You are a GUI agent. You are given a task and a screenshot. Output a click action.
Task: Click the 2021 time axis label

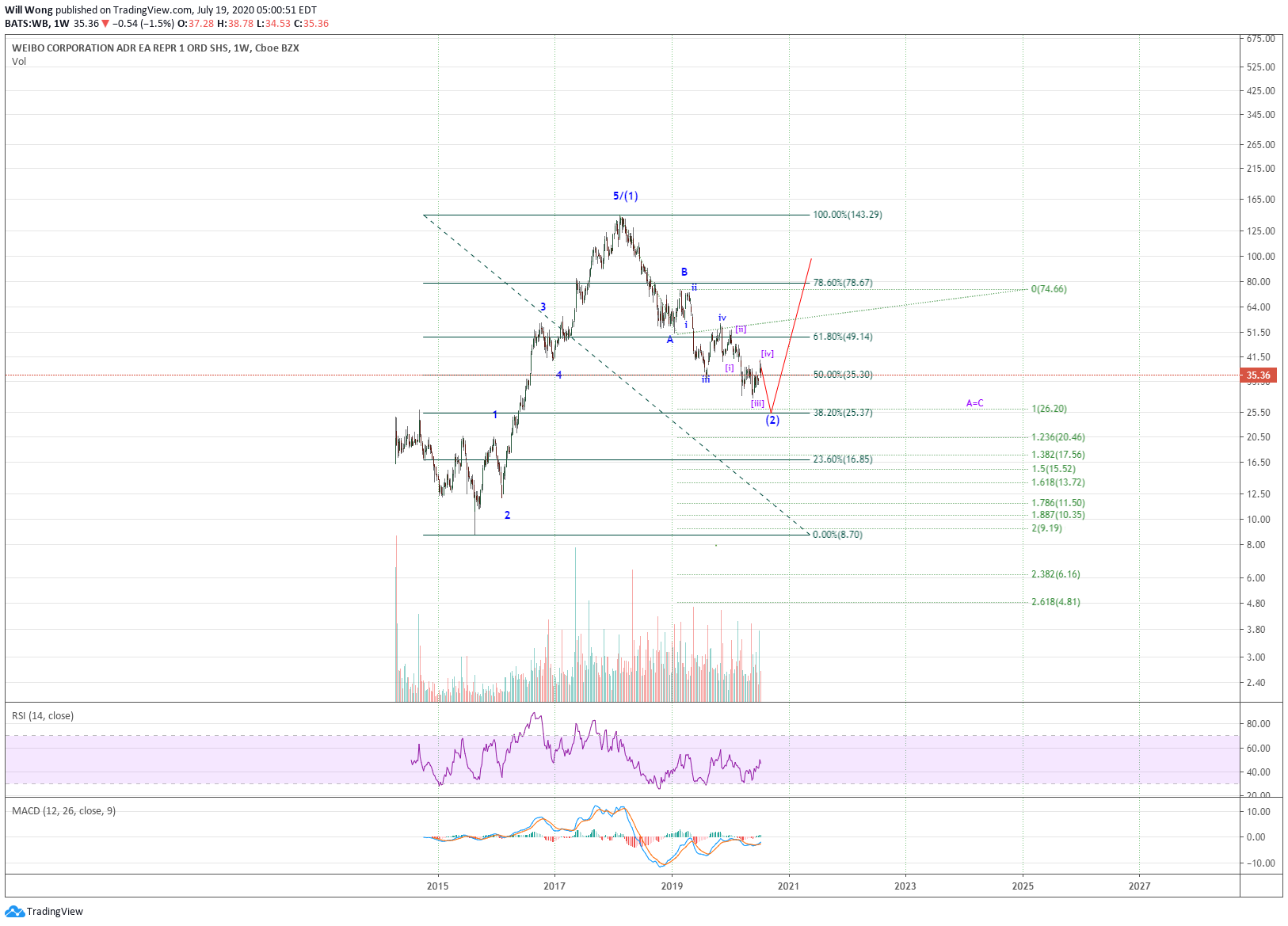coord(788,886)
